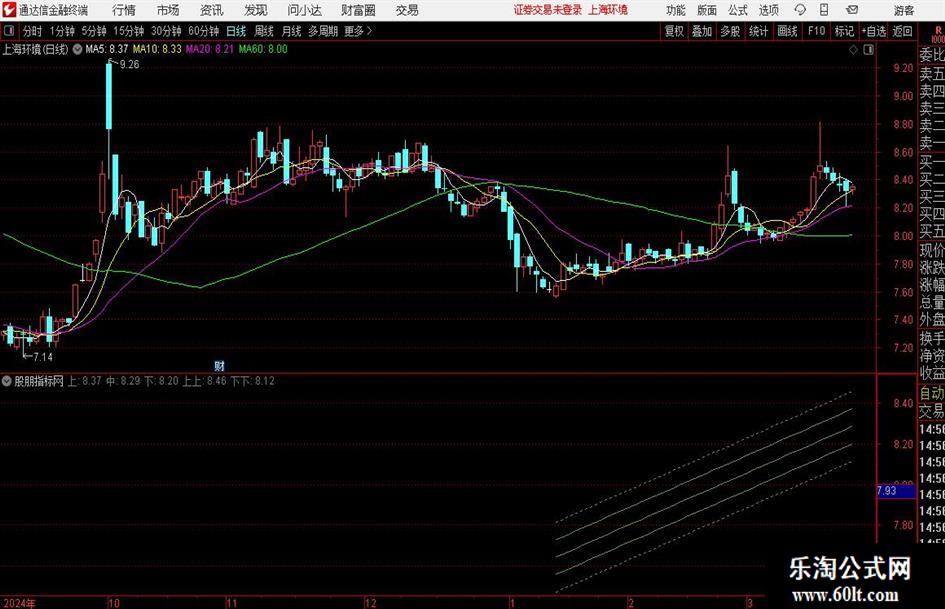Switch to the 周线 weekly tab
This screenshot has height=609, width=945.
[x=264, y=31]
